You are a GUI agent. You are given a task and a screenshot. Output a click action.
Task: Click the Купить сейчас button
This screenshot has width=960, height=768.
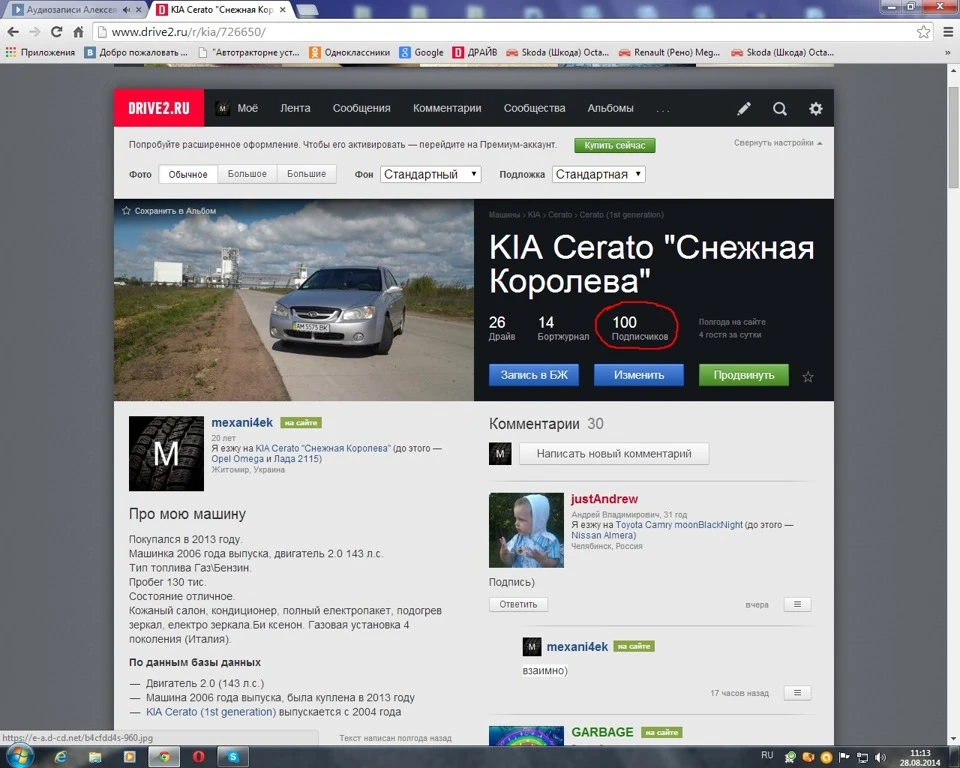pyautogui.click(x=615, y=145)
